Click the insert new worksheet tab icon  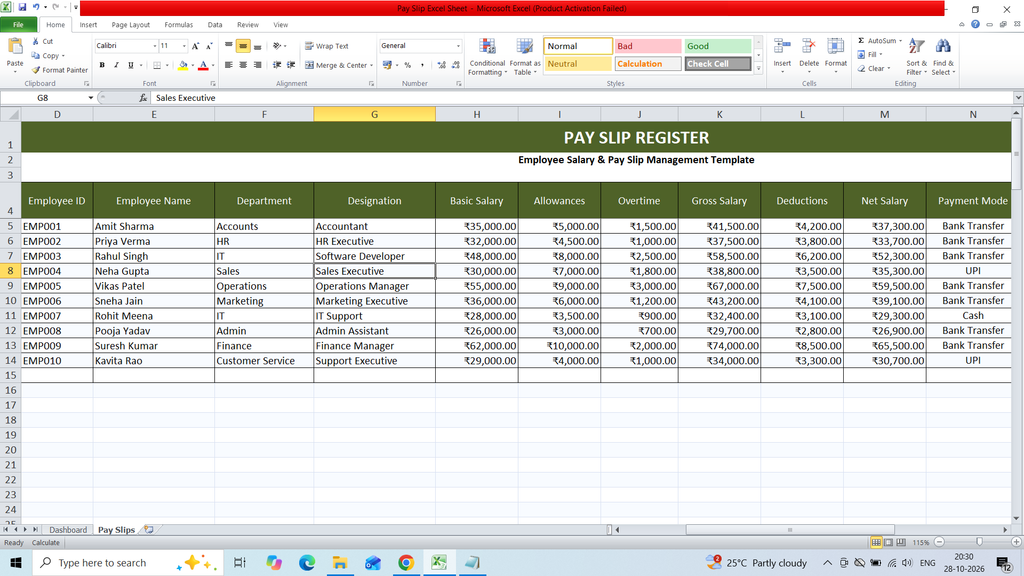(x=149, y=530)
